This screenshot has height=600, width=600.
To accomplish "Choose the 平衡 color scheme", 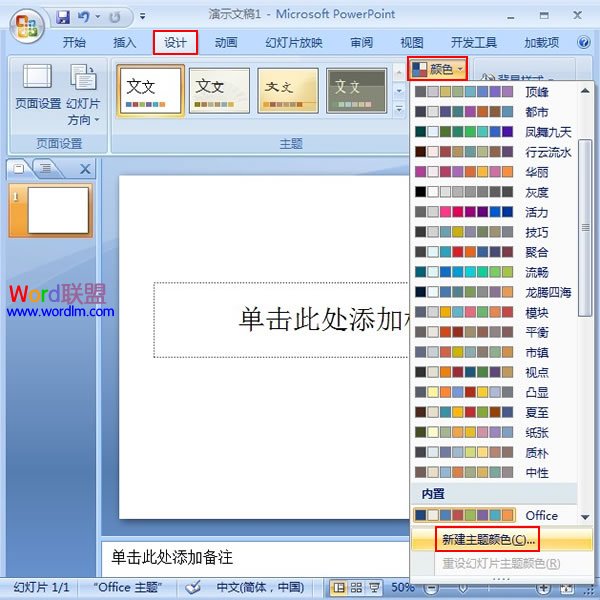I will pos(494,332).
